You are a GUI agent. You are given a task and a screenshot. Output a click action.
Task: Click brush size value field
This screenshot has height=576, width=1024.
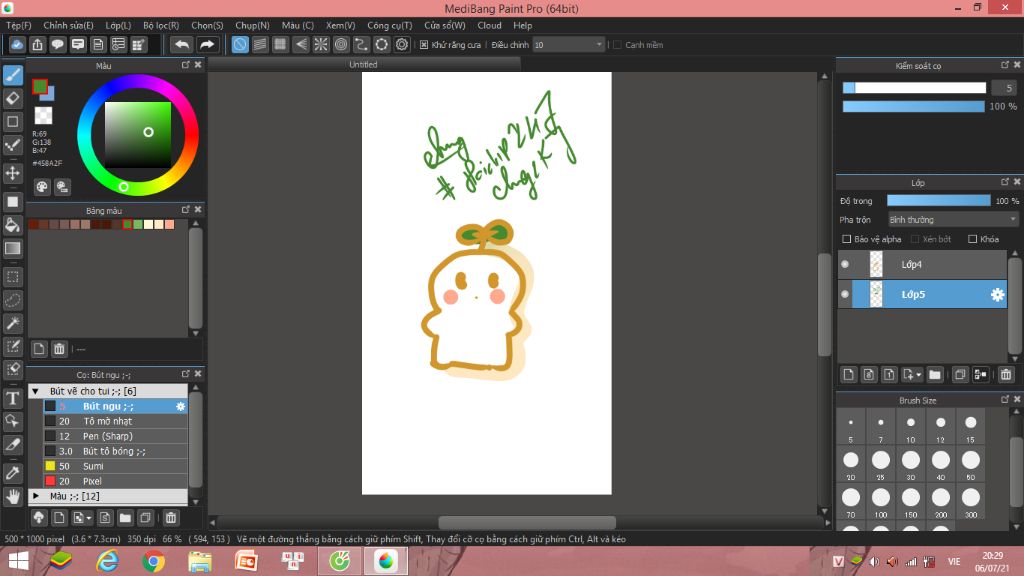(1004, 88)
